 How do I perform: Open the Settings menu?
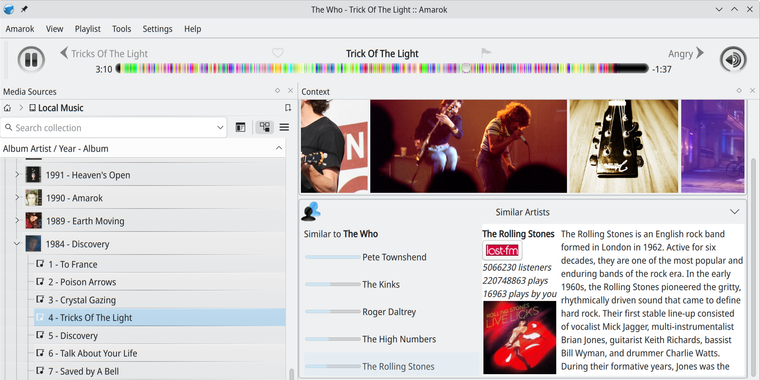tap(158, 29)
